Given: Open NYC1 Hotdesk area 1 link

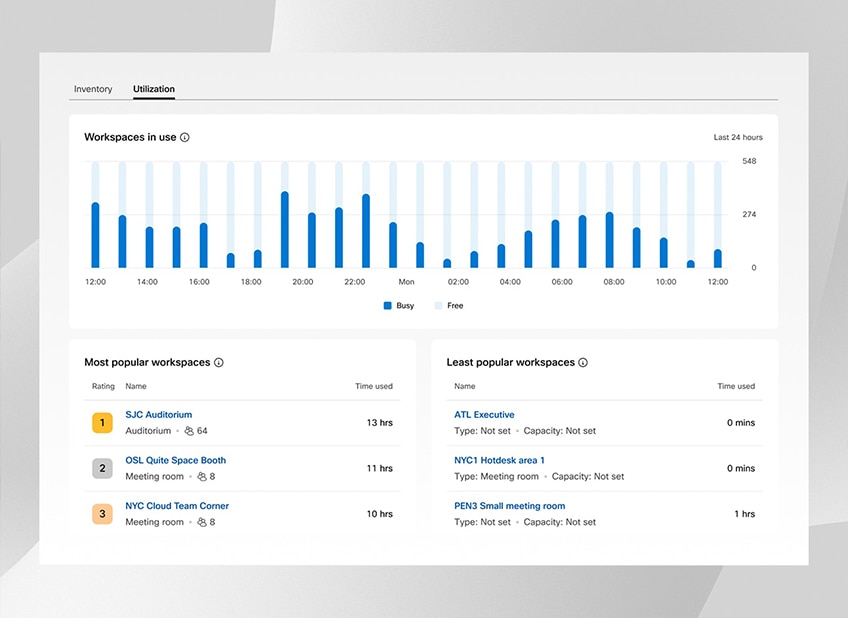Looking at the screenshot, I should click(x=499, y=461).
